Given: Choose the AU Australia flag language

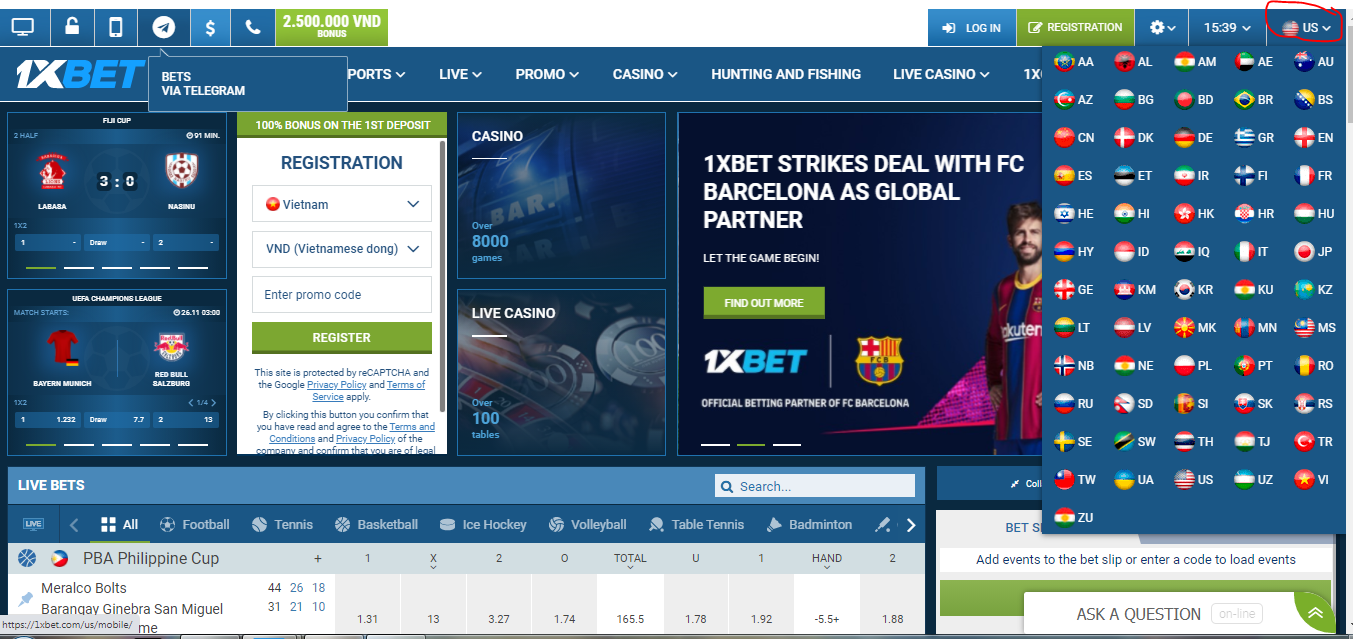Looking at the screenshot, I should 1313,61.
